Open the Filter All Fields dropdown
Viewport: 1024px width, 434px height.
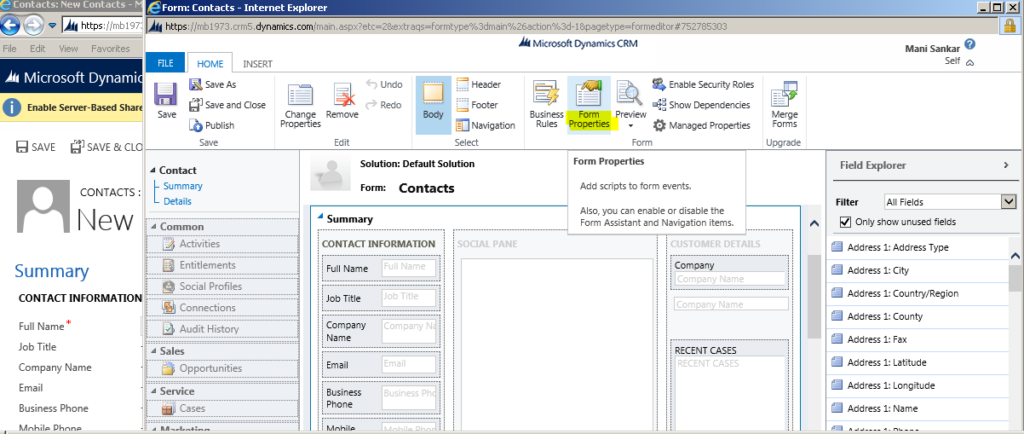(950, 202)
